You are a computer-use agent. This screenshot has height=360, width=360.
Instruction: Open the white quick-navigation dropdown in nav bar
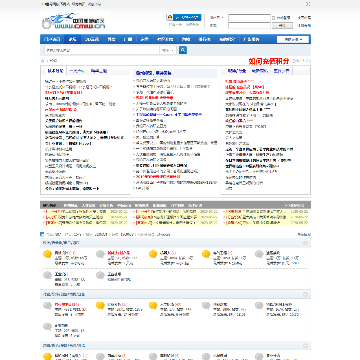[293, 39]
